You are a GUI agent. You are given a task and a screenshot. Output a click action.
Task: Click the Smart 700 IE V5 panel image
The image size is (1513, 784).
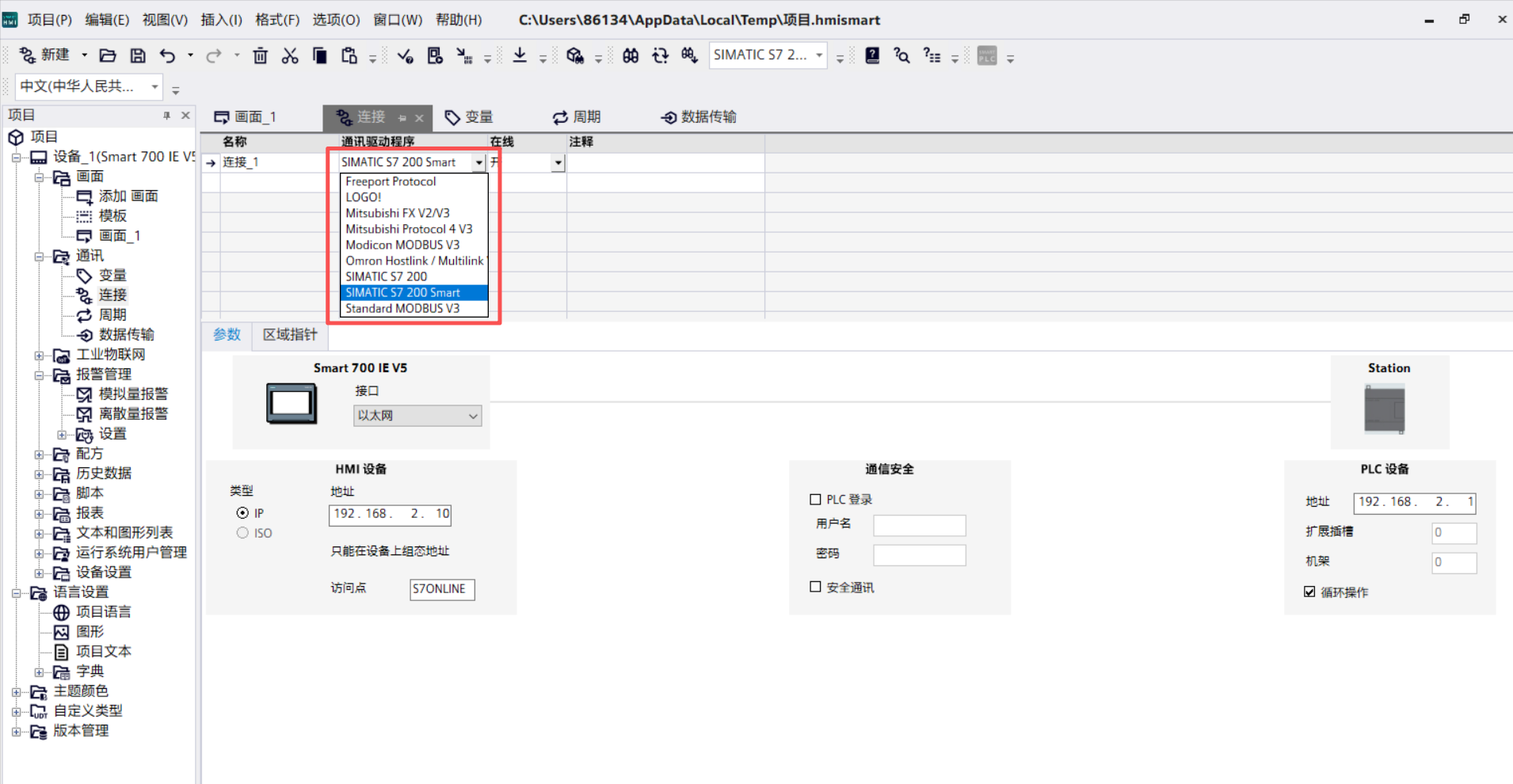click(x=292, y=403)
